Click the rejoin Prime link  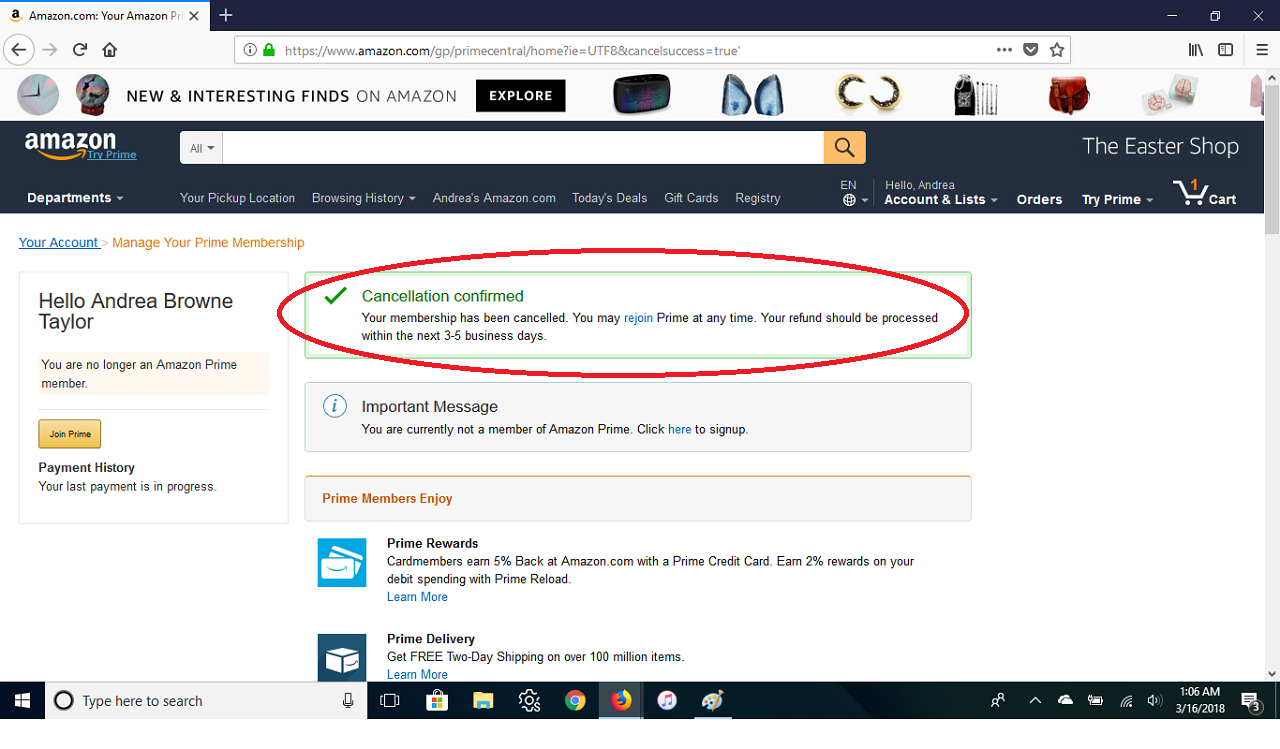[638, 317]
